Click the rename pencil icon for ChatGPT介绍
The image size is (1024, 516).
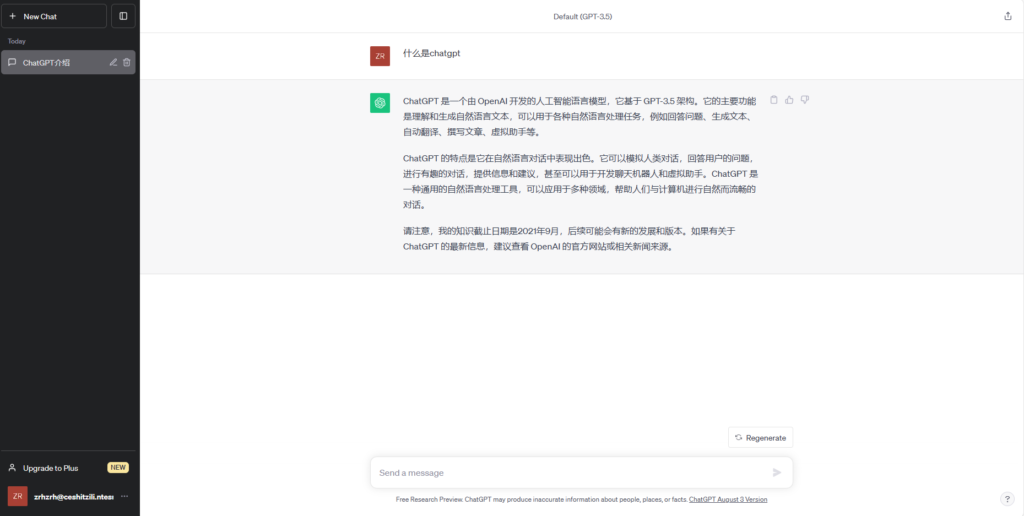[113, 62]
